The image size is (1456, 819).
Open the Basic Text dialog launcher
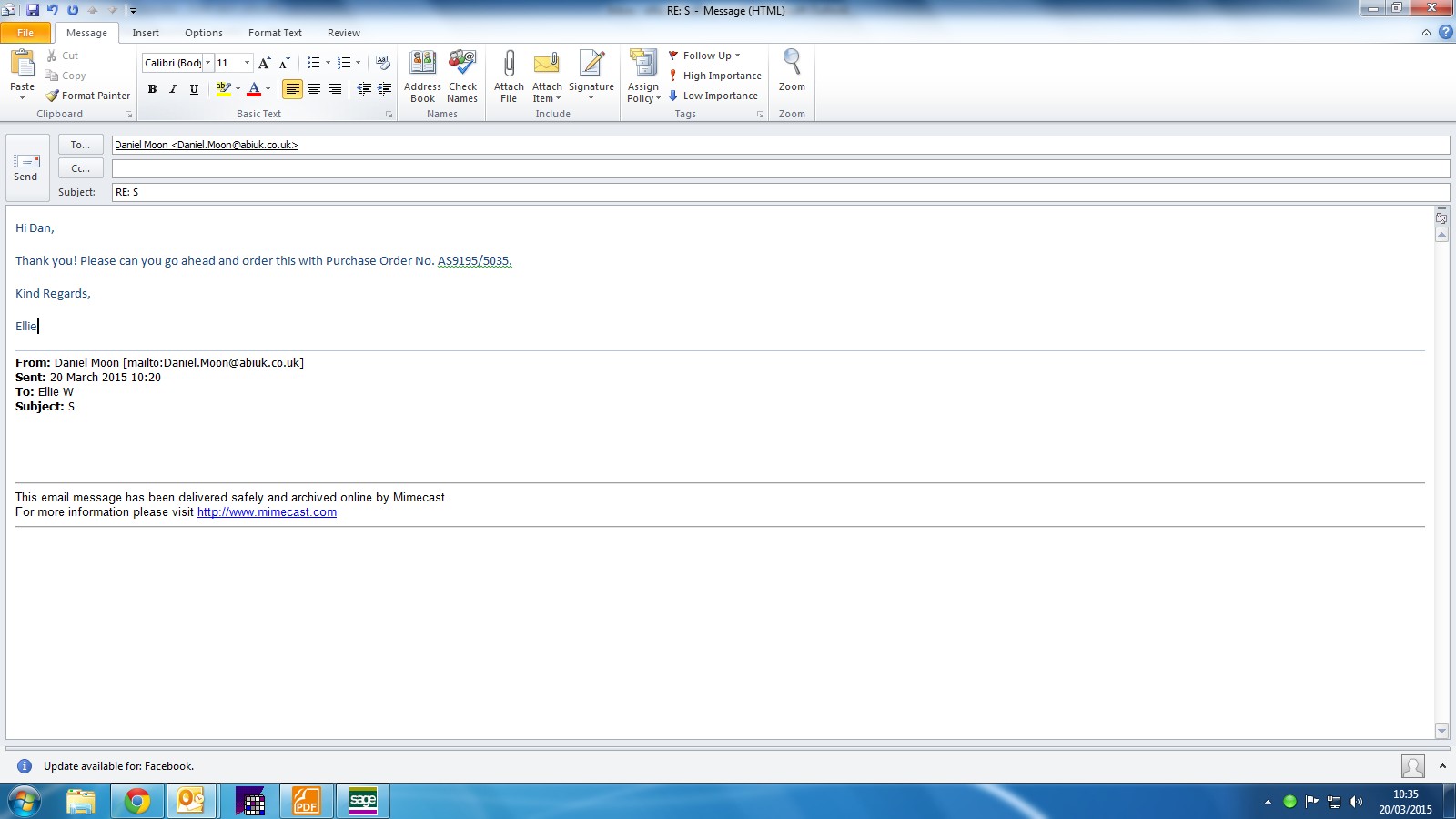pos(389,115)
